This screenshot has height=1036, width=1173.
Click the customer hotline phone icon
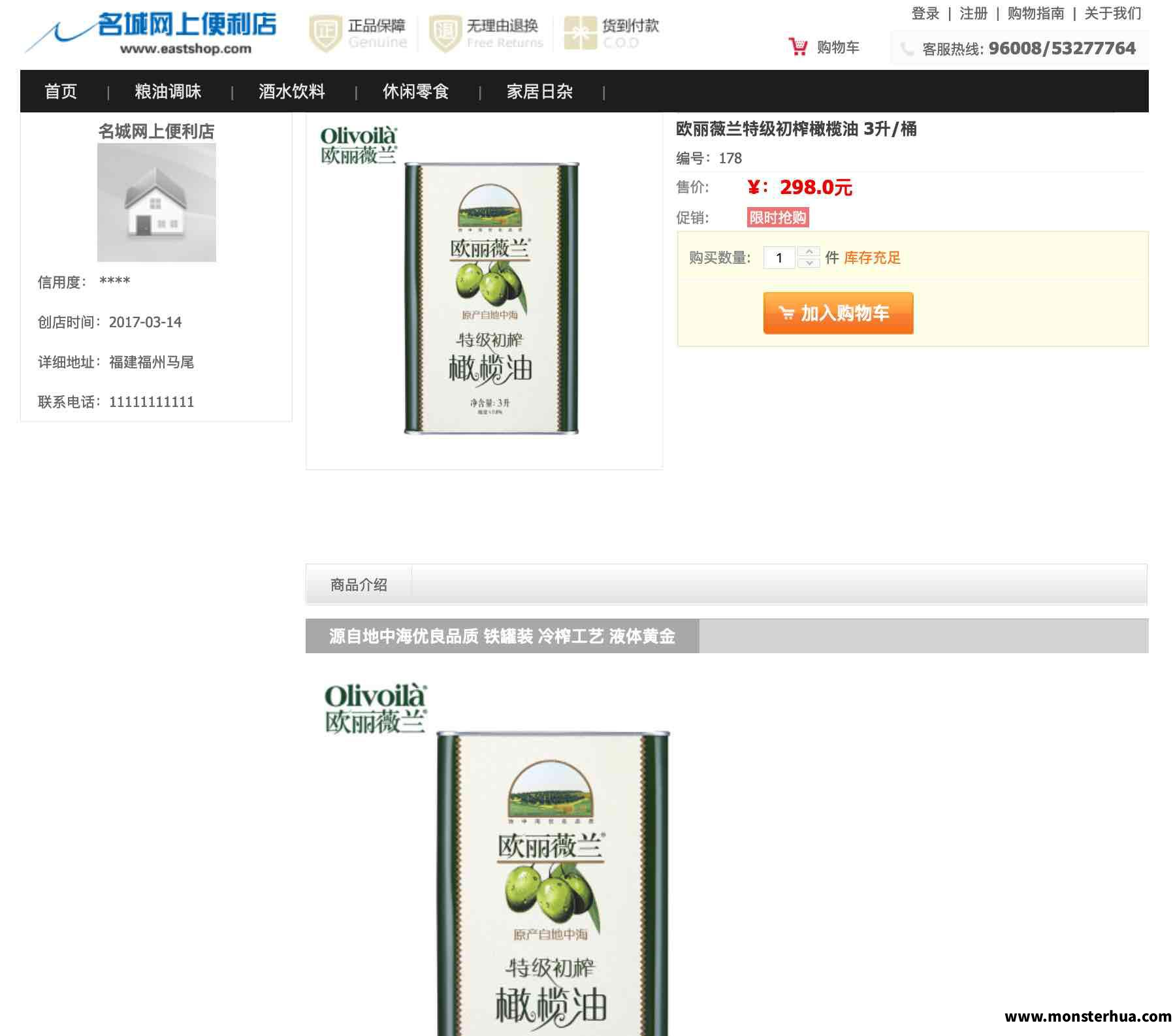[x=907, y=49]
